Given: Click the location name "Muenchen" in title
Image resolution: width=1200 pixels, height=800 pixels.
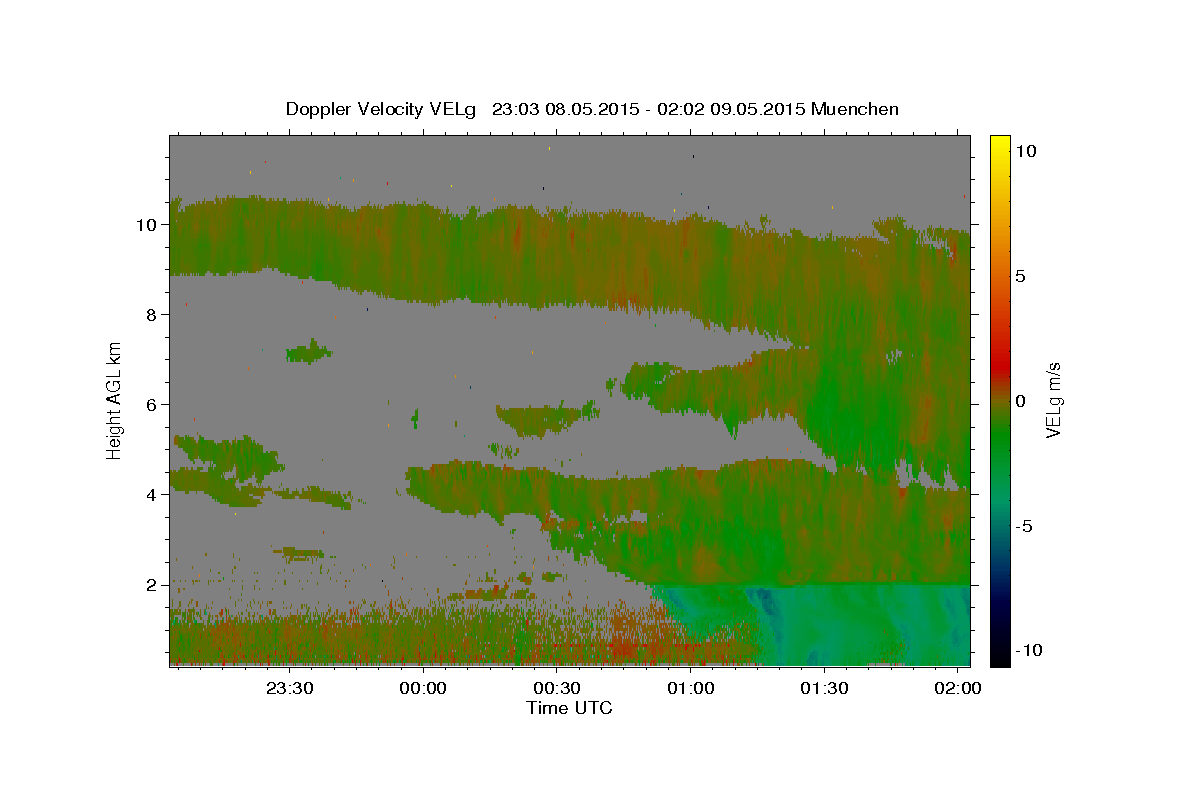Looking at the screenshot, I should point(855,109).
